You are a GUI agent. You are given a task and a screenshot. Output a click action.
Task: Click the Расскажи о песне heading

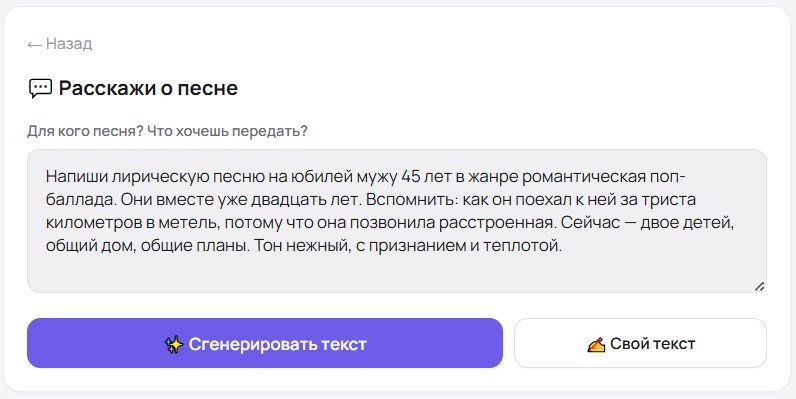coord(148,88)
